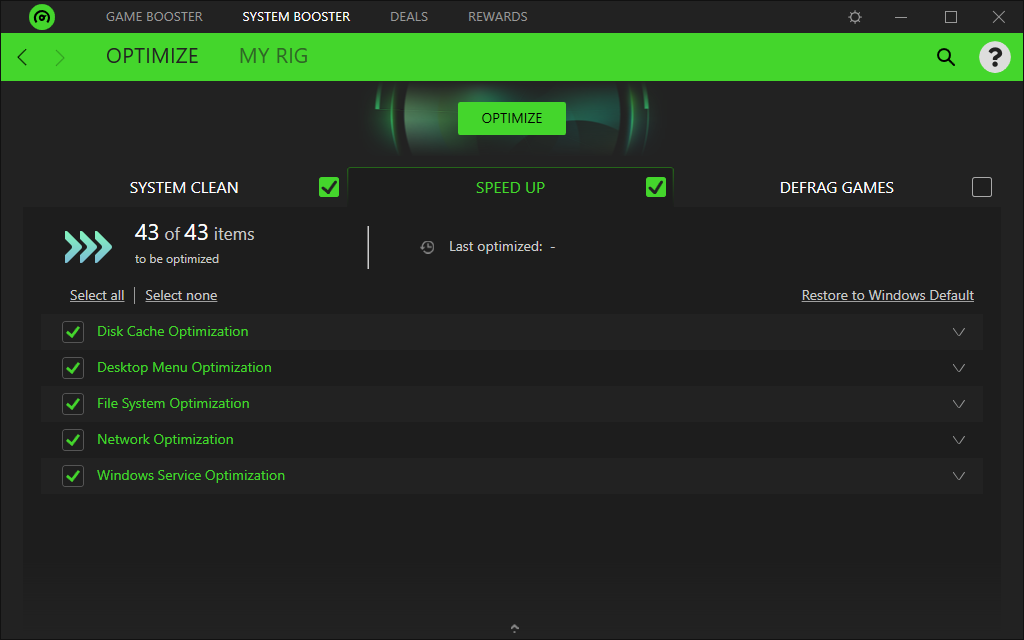
Task: Toggle the System Clean checkbox
Action: [x=329, y=187]
